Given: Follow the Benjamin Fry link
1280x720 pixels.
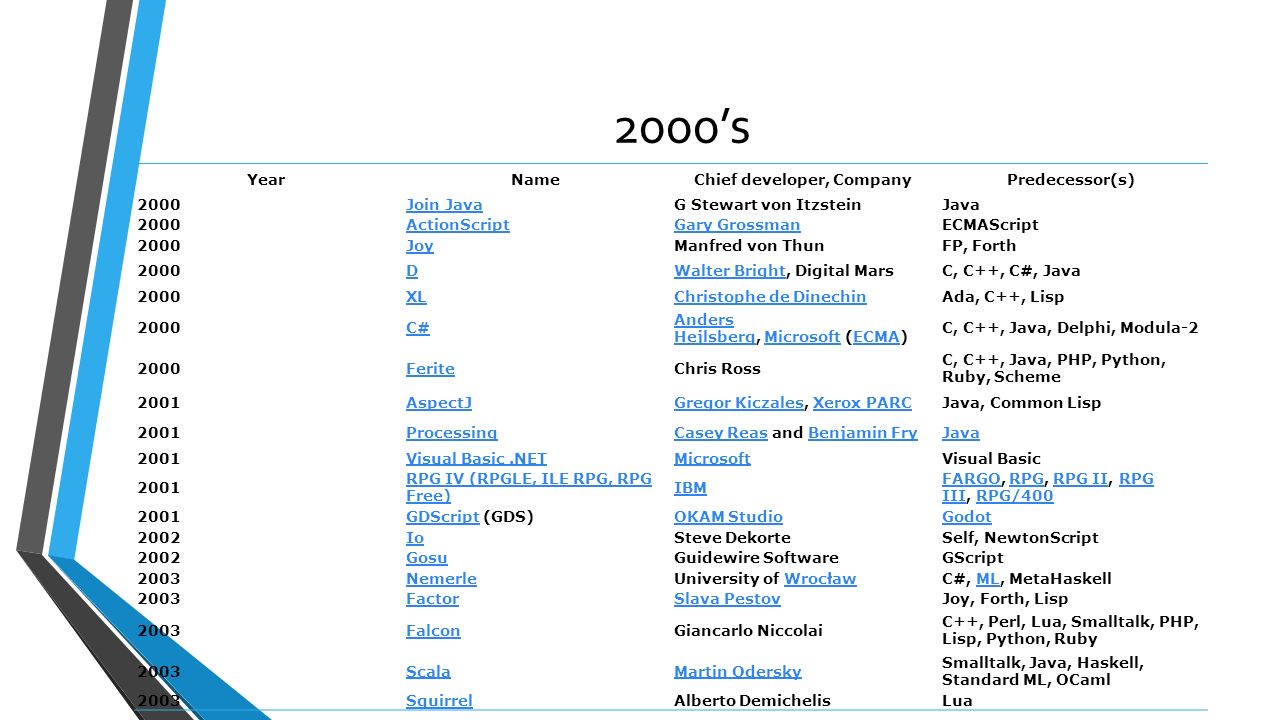Looking at the screenshot, I should [863, 433].
